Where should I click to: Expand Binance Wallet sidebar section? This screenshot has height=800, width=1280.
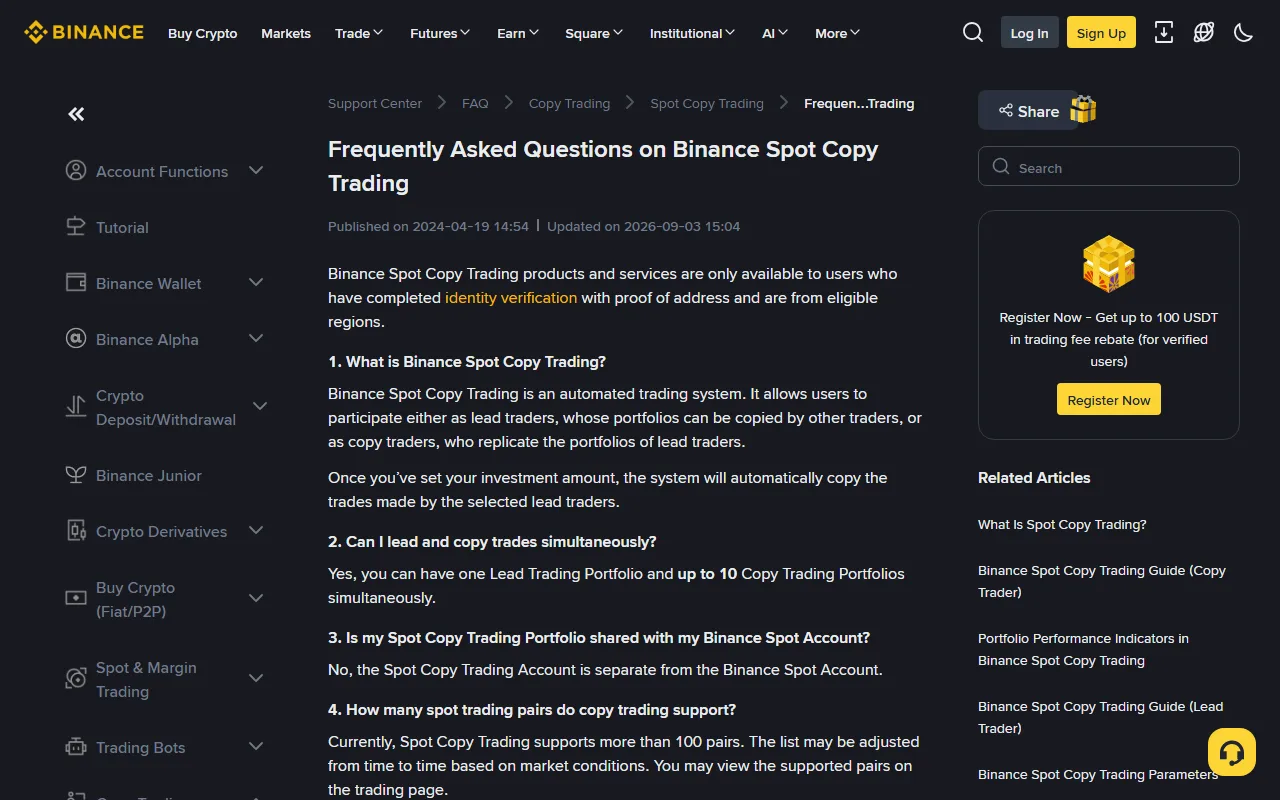pos(256,282)
